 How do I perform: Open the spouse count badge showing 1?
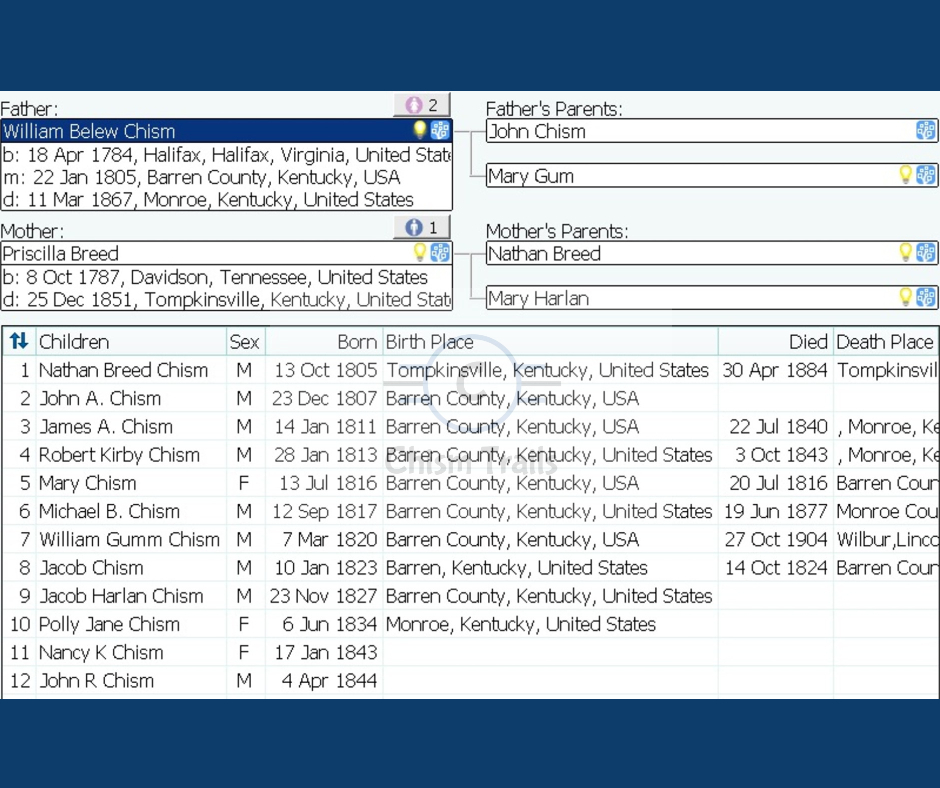point(421,227)
